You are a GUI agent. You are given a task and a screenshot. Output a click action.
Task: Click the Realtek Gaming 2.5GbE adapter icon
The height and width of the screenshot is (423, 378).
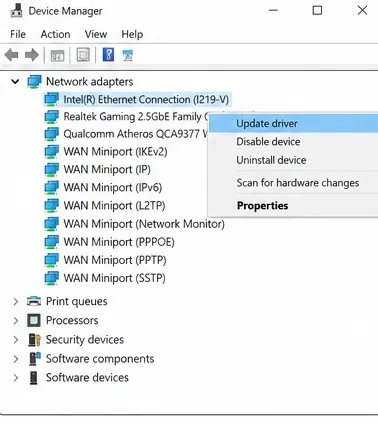[x=52, y=117]
